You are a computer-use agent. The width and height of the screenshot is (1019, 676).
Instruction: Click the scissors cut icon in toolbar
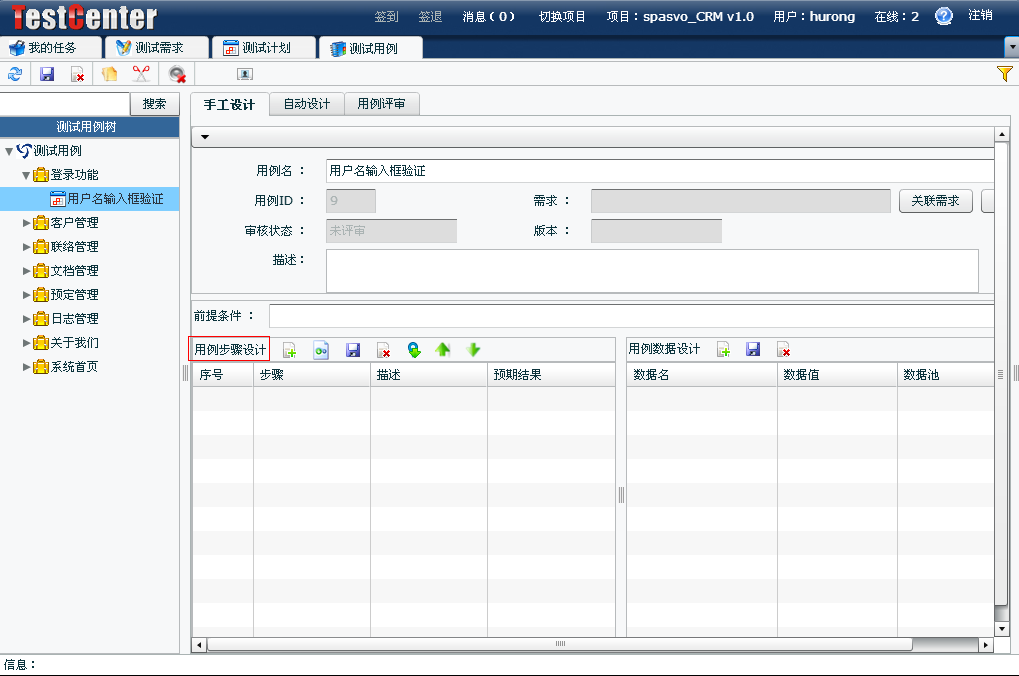(141, 74)
